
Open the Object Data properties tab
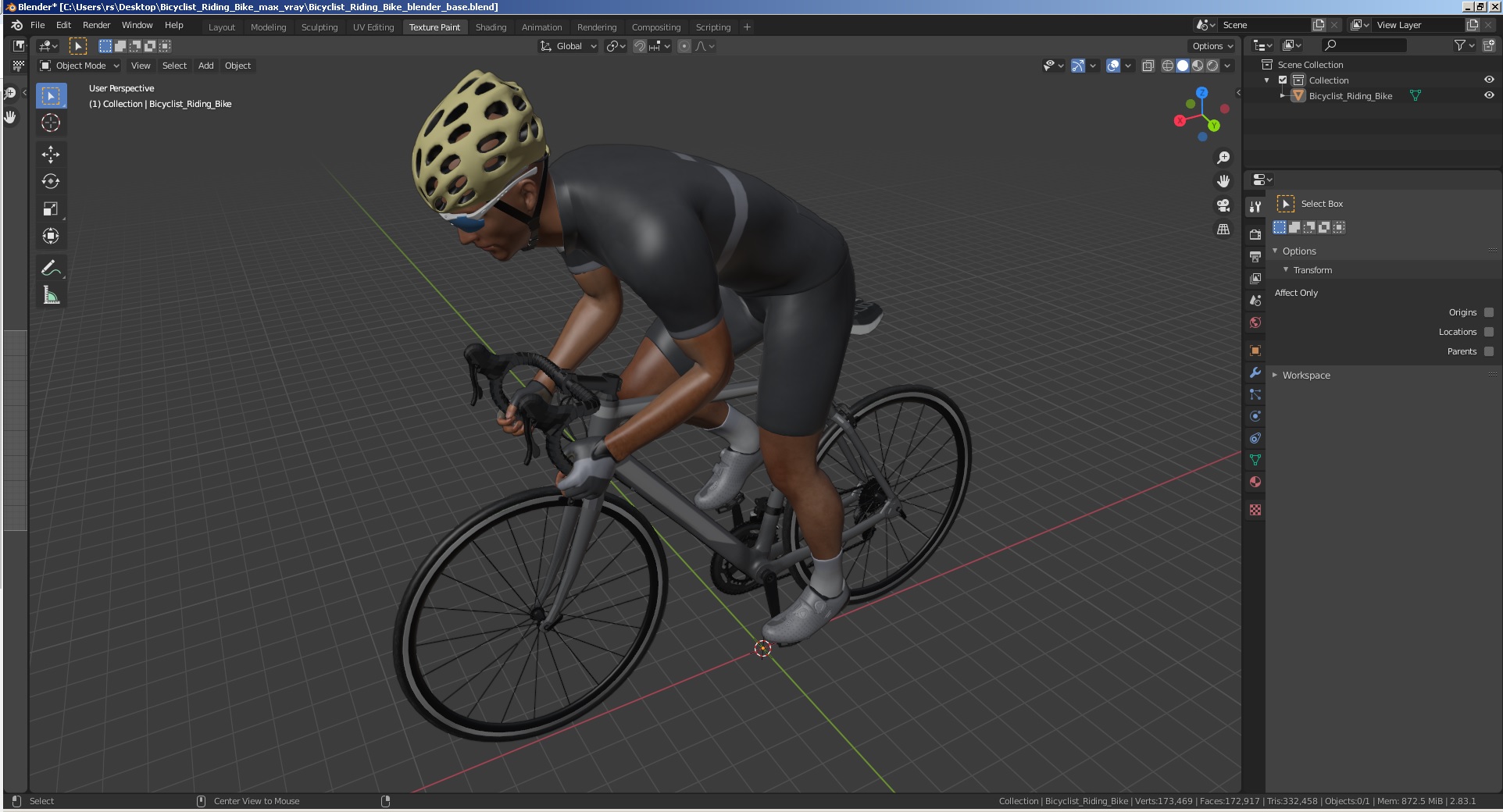tap(1255, 460)
